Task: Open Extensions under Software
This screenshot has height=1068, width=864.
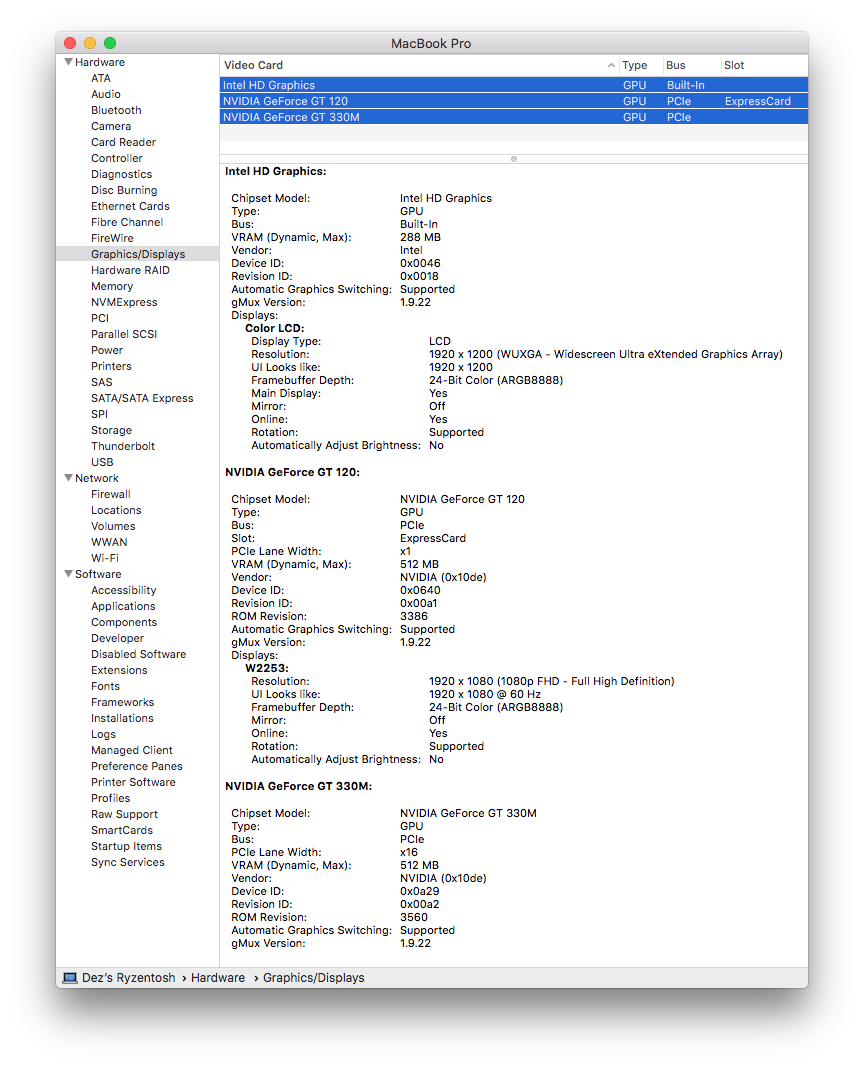Action: pos(119,670)
